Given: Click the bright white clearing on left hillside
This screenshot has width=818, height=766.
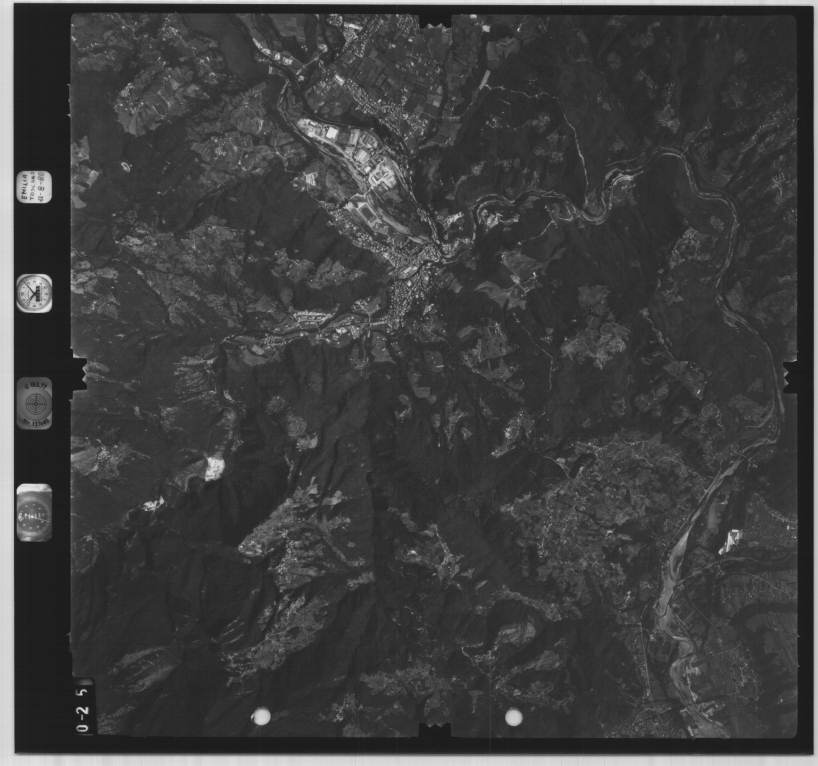Looking at the screenshot, I should pos(214,467).
